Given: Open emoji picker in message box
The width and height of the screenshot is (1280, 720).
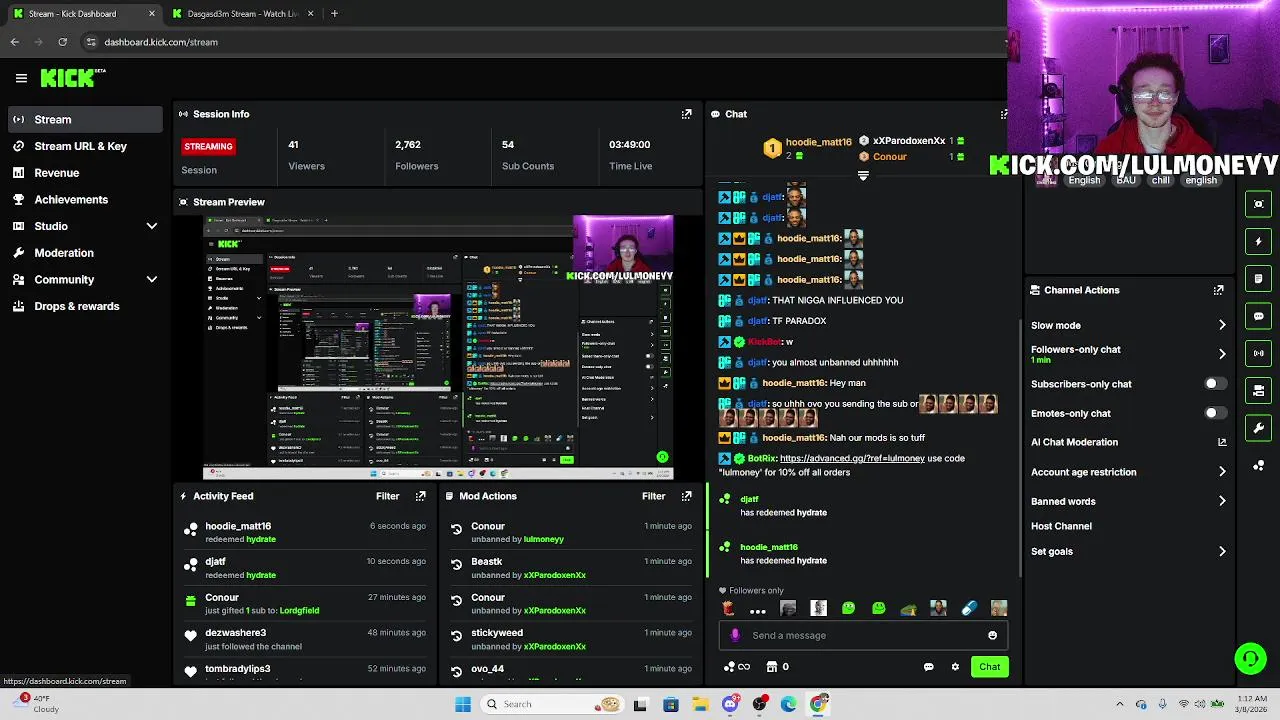Looking at the screenshot, I should pos(992,635).
